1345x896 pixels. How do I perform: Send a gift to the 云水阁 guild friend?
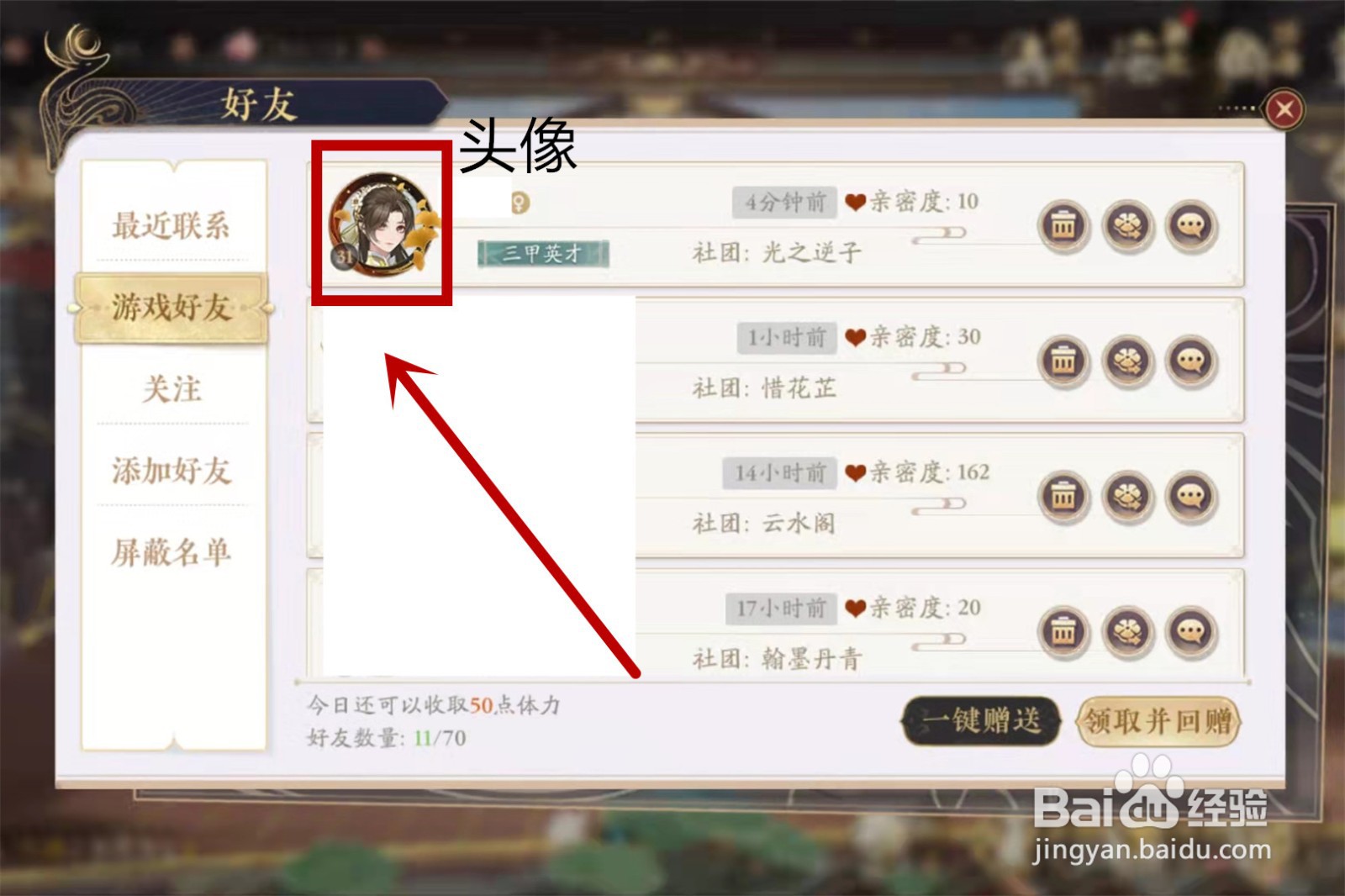coord(1127,497)
